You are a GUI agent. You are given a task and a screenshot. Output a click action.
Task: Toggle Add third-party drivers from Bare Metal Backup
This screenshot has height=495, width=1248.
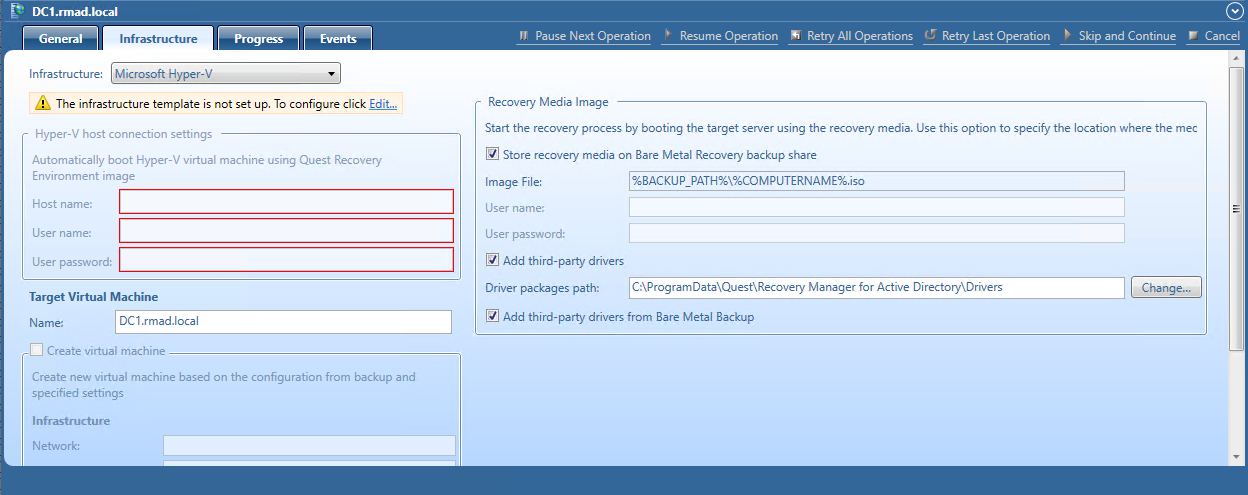(x=492, y=316)
